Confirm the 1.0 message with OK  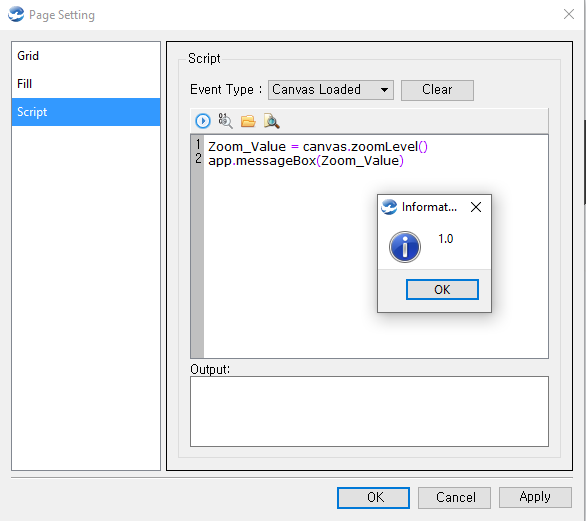442,289
